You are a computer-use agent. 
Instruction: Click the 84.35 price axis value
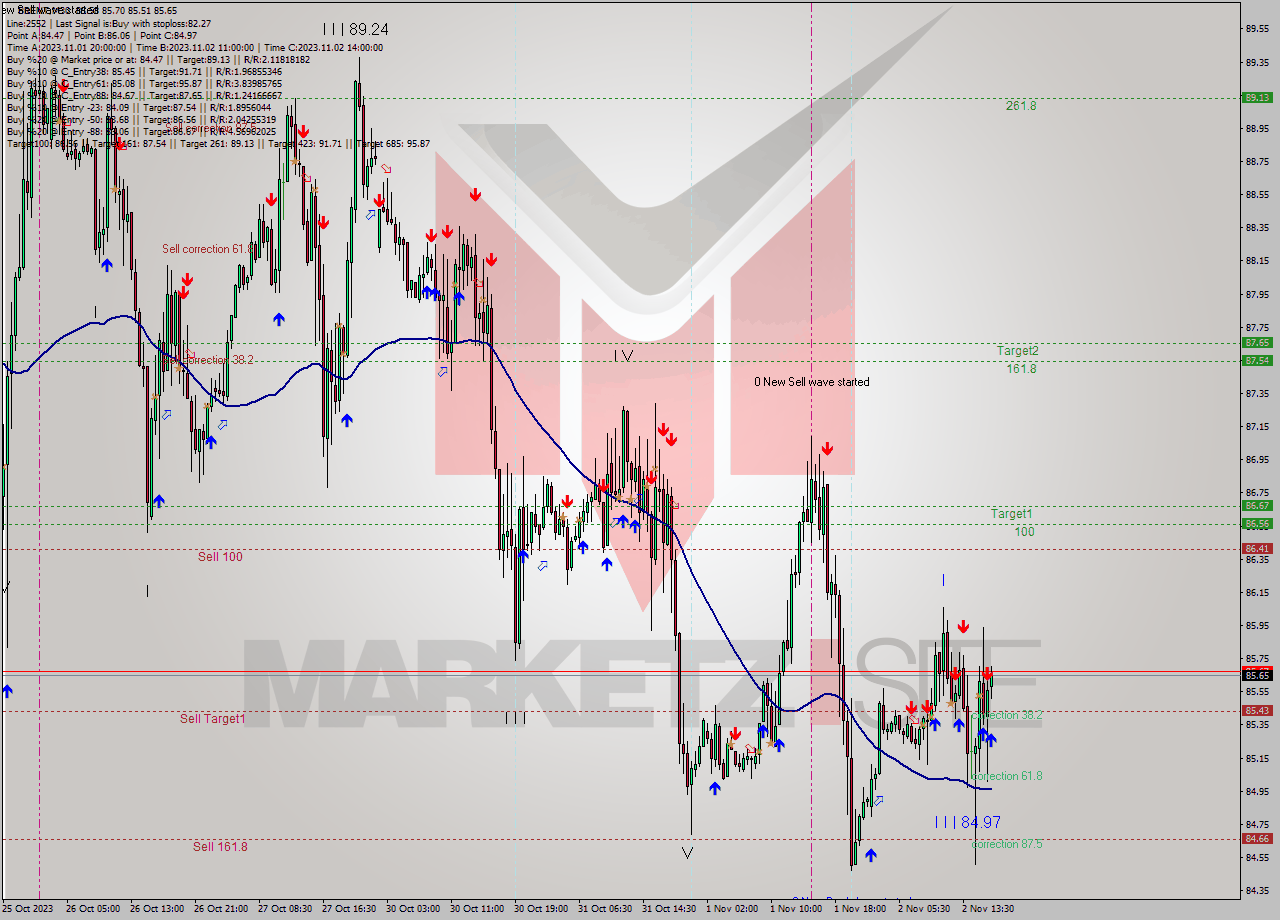(x=1257, y=890)
